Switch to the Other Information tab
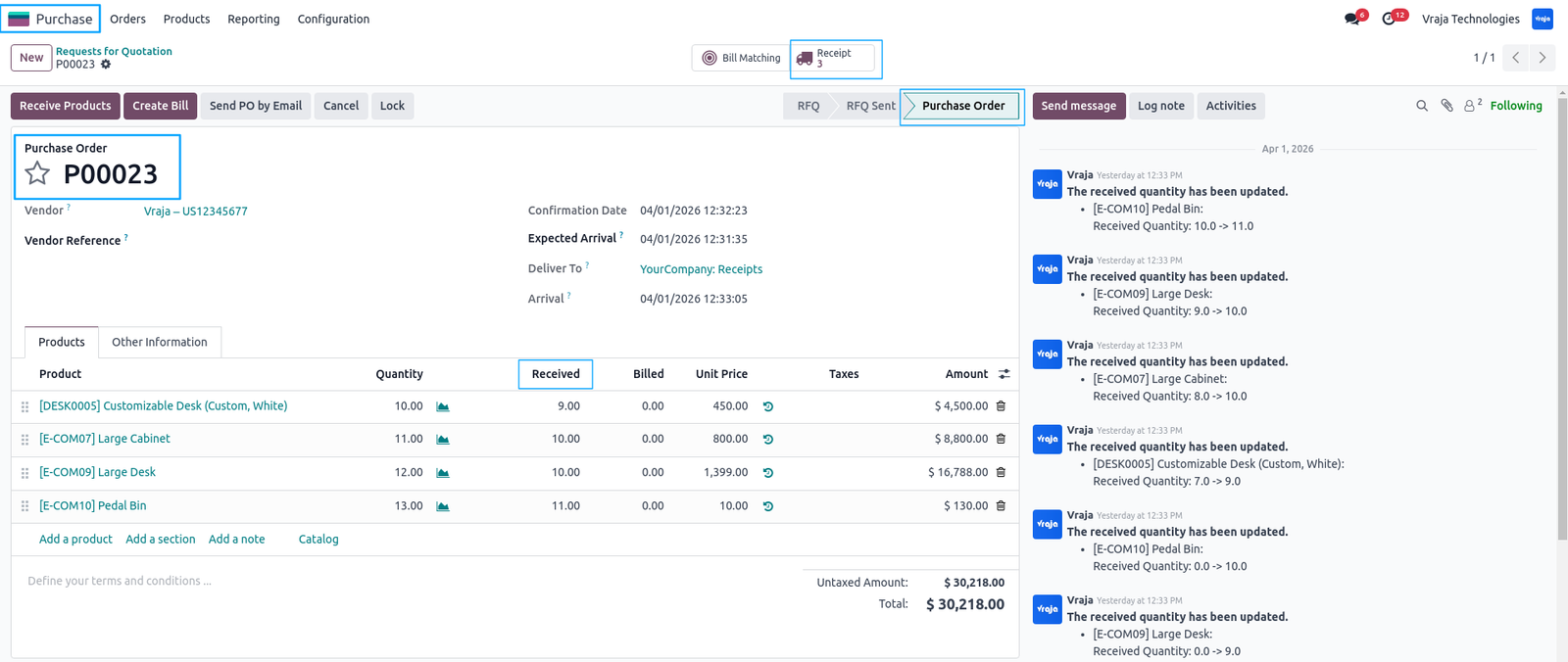The height and width of the screenshot is (662, 1568). [160, 342]
